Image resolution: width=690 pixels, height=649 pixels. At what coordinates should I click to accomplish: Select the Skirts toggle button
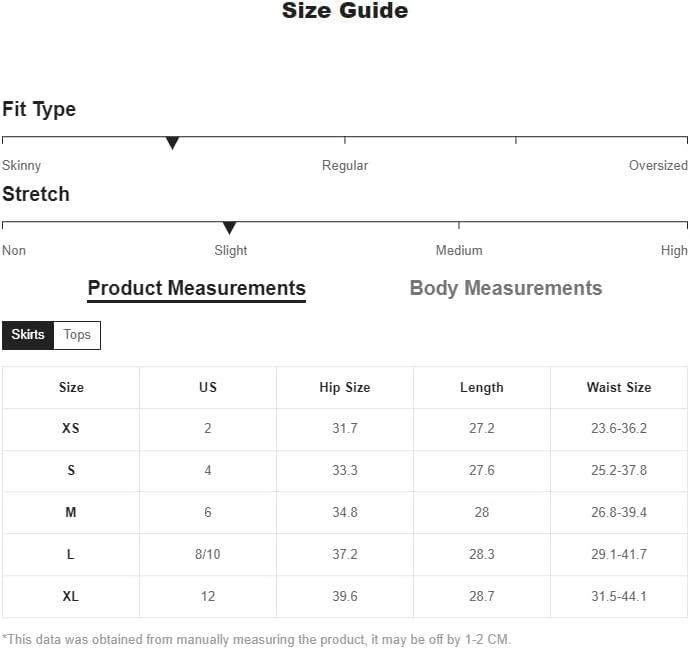[28, 335]
